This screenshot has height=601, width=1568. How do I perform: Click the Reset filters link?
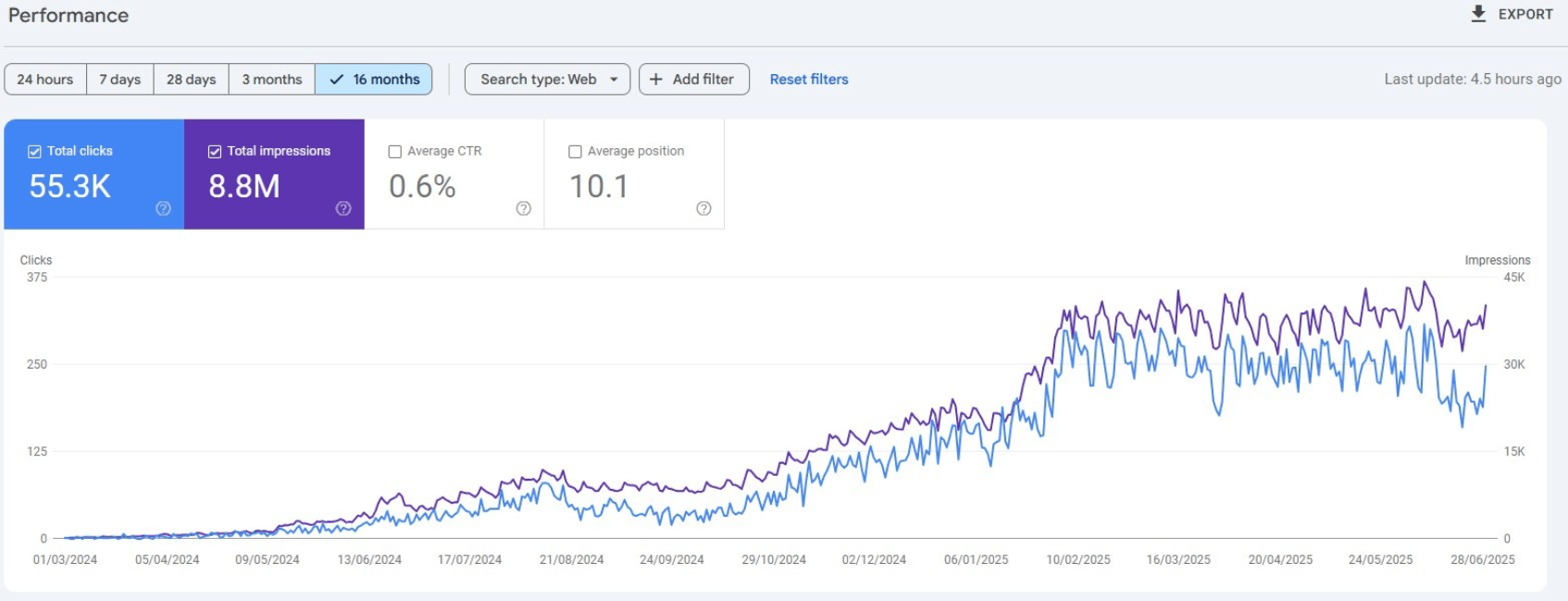pos(809,80)
